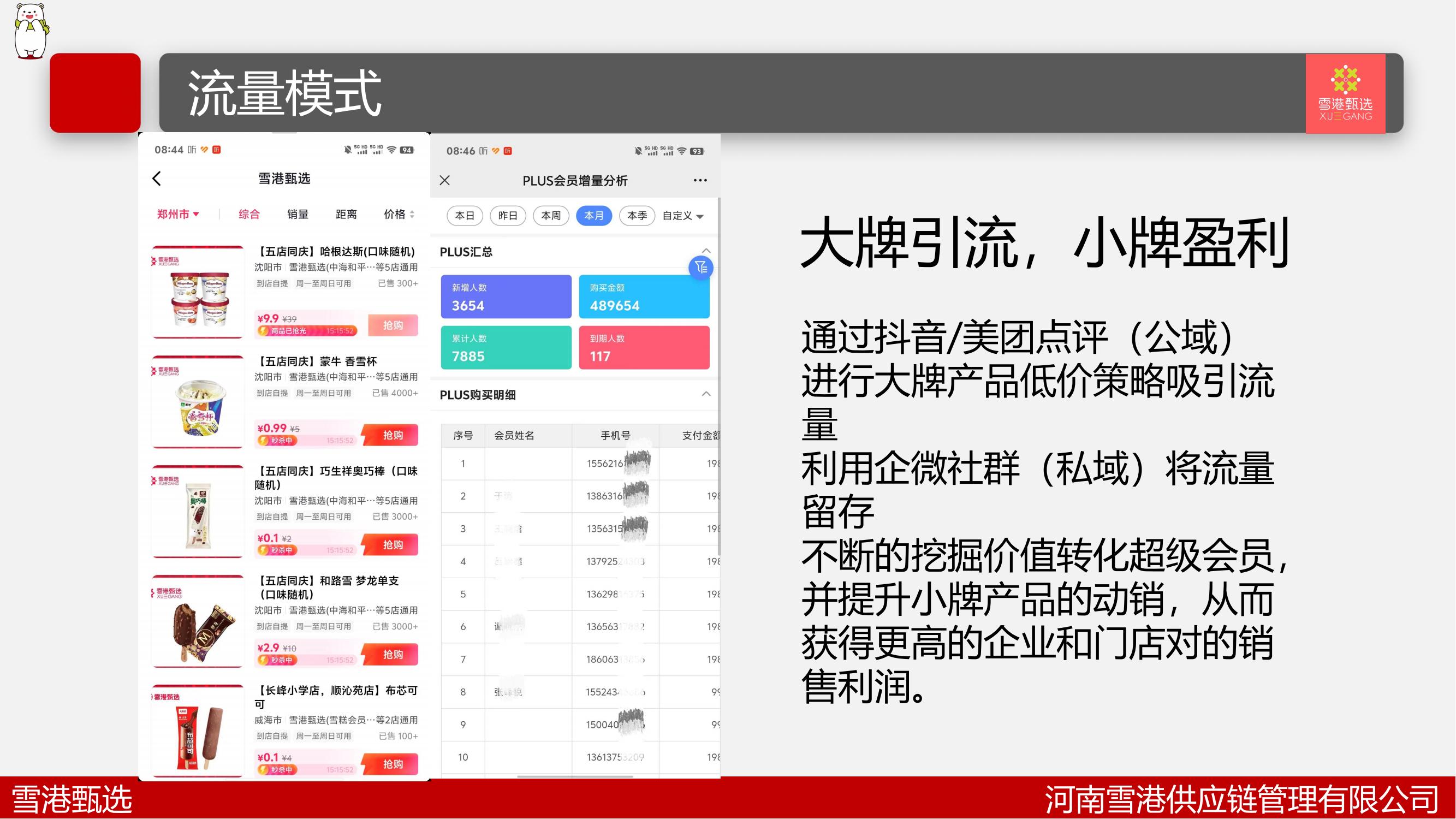
Task: Click 已售 4000+ sales count
Action: (x=395, y=393)
